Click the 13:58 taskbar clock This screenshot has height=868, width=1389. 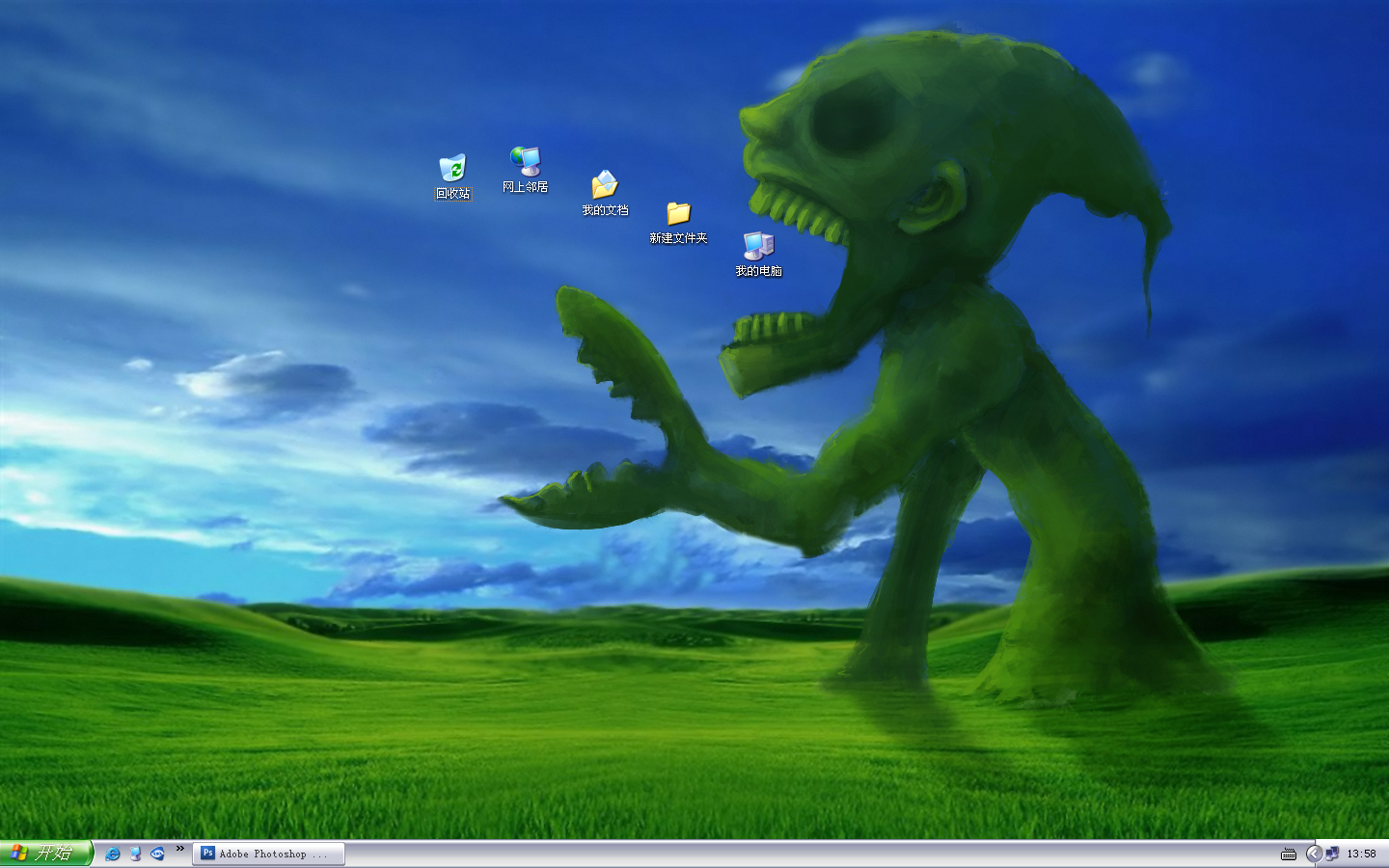click(1362, 854)
